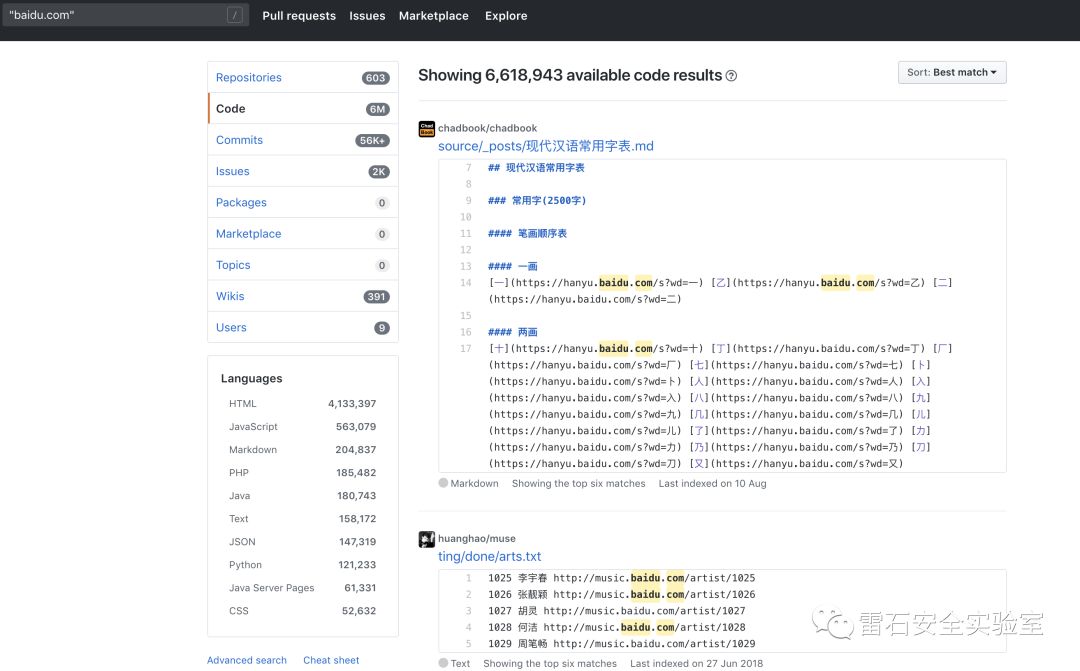This screenshot has width=1080, height=671.
Task: Open the Sort: Best match dropdown
Action: click(951, 73)
